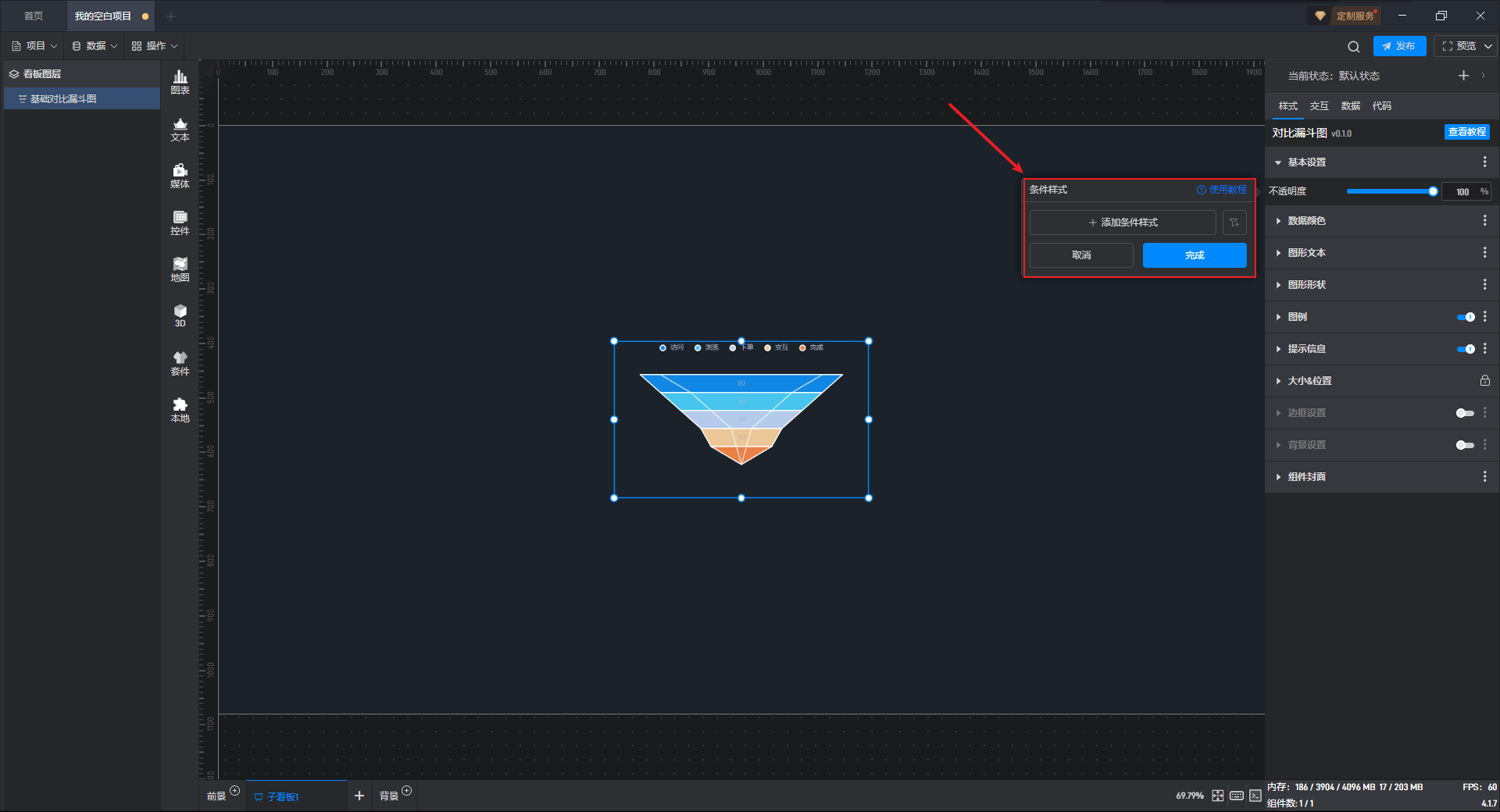The image size is (1500, 812).
Task: Open more options for 图形文本
Action: [x=1484, y=253]
